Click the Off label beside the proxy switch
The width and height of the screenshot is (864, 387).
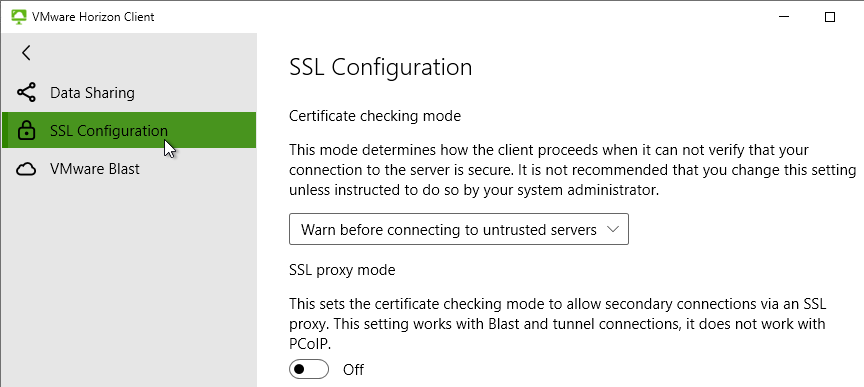point(353,369)
